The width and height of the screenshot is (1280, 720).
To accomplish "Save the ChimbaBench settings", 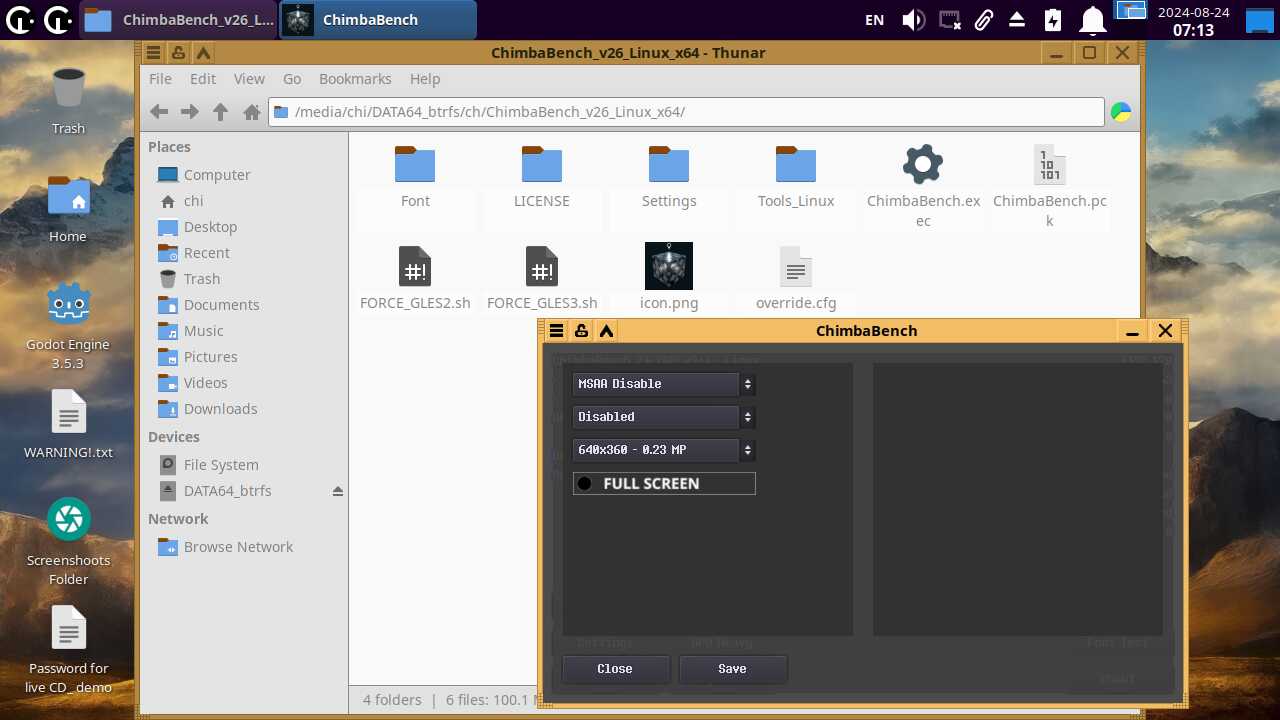I will [733, 669].
